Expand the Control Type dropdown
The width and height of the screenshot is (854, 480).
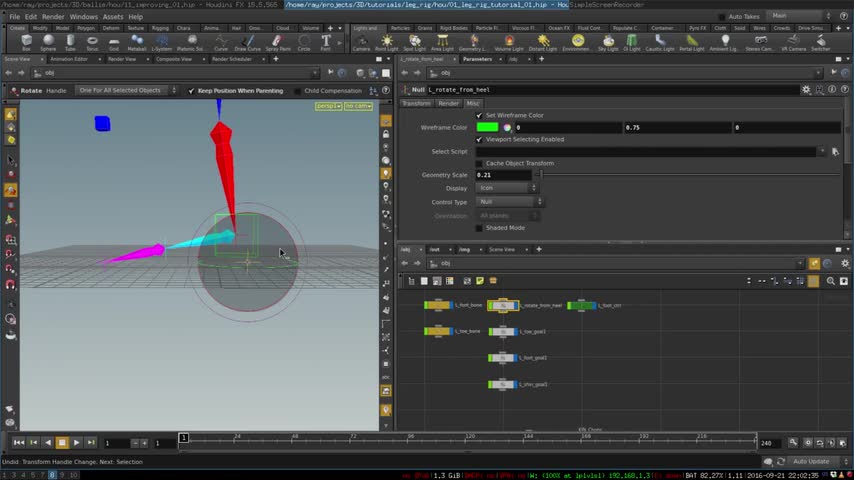(x=510, y=202)
